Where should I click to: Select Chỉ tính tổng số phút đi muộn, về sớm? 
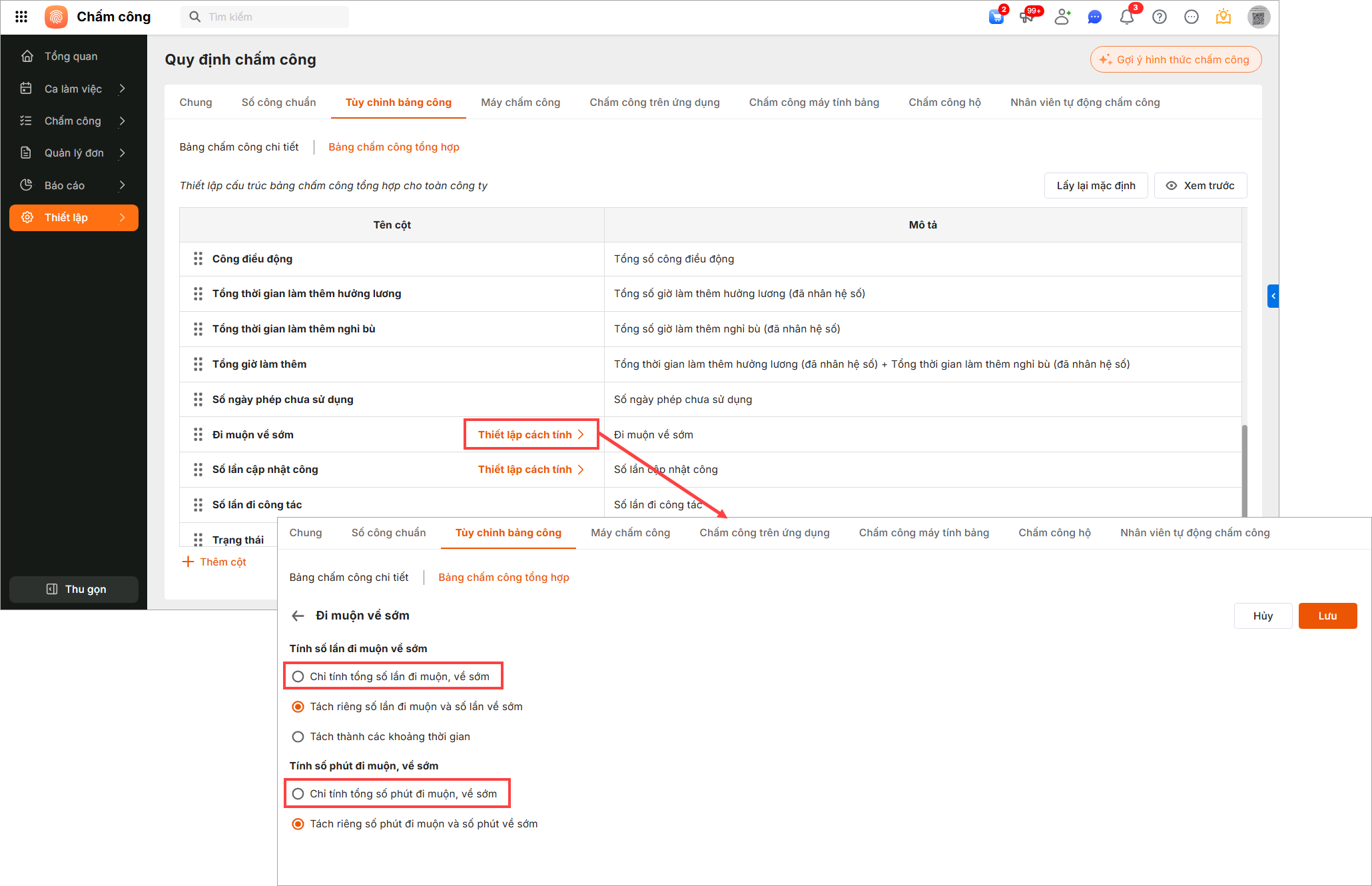click(x=298, y=794)
